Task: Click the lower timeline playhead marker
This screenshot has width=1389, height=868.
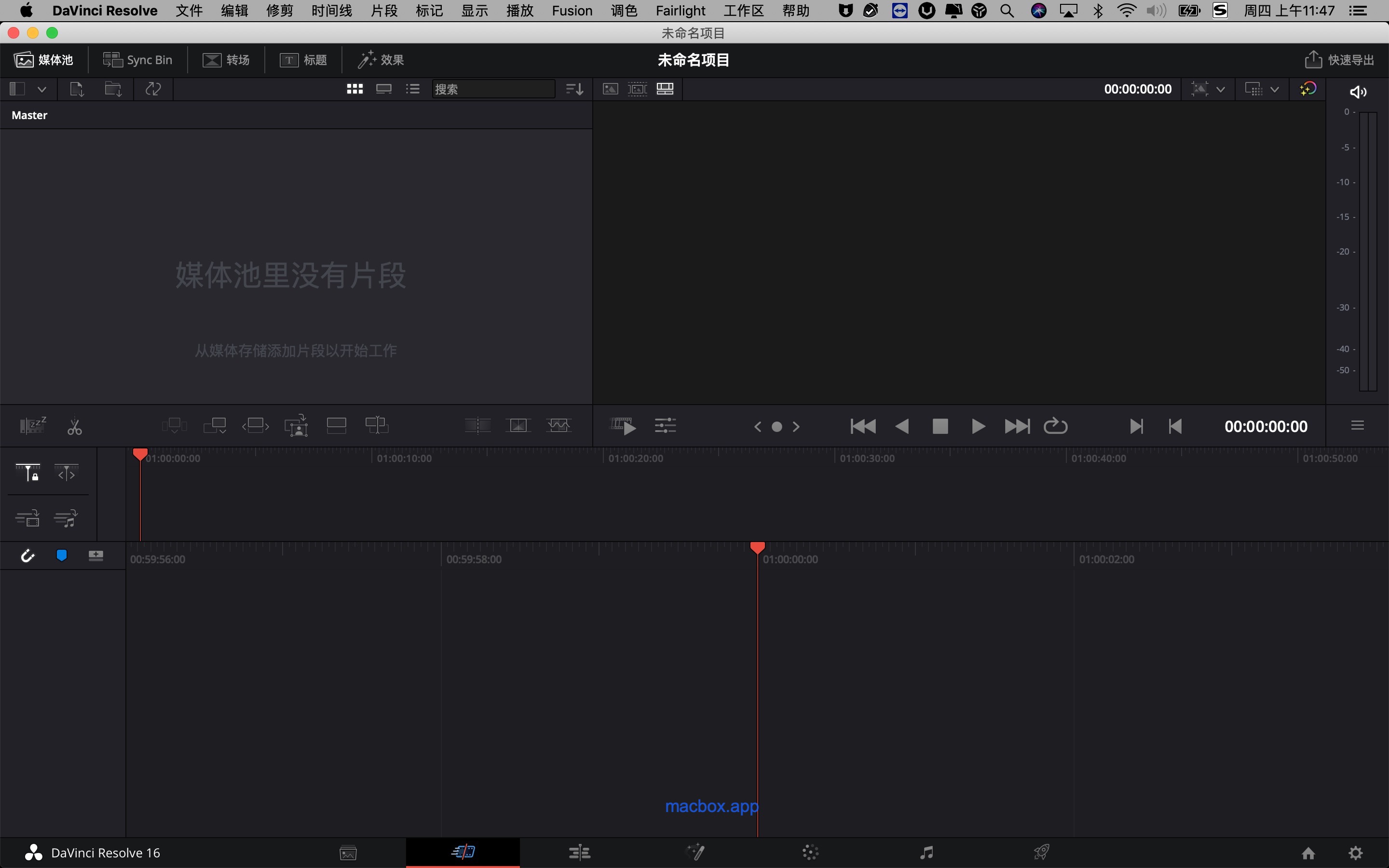Action: 758,547
